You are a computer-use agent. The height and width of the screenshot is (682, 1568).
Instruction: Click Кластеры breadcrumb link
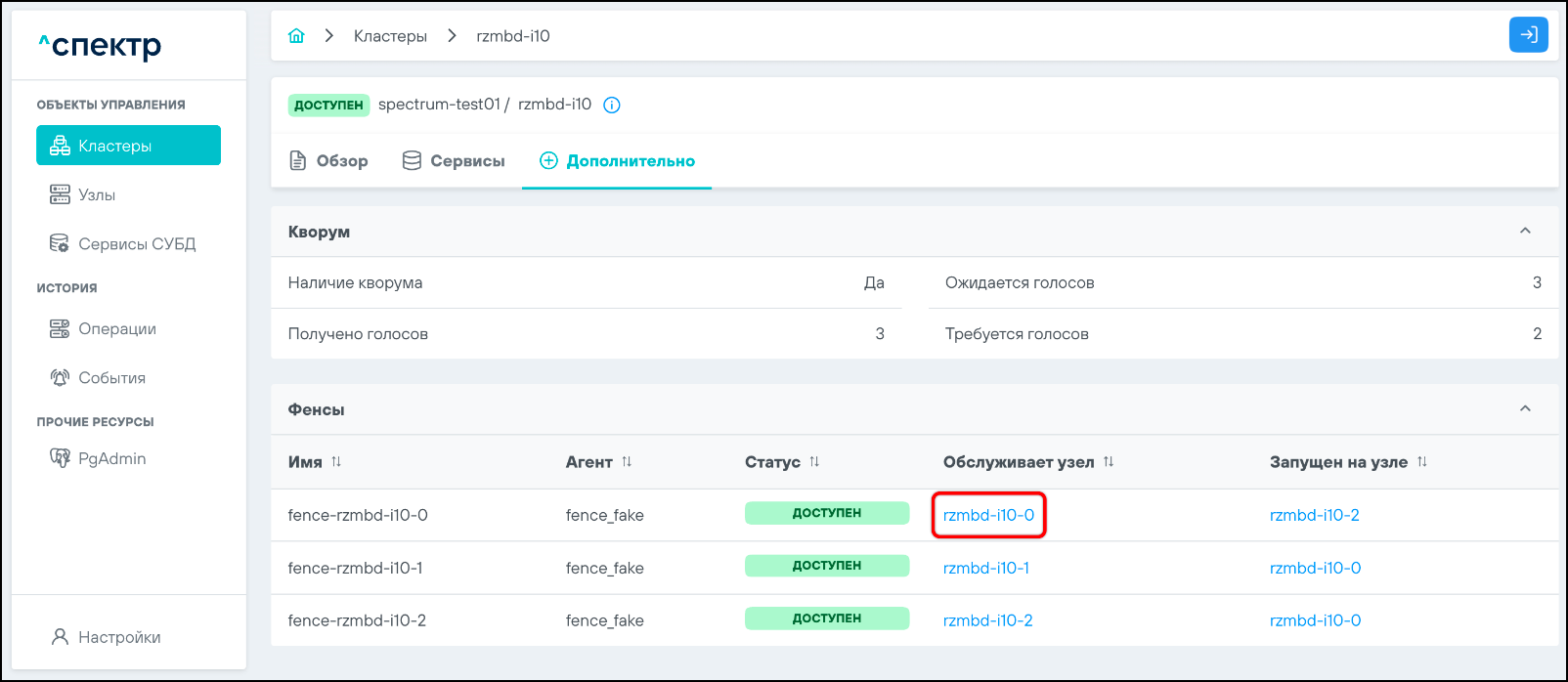pos(390,36)
